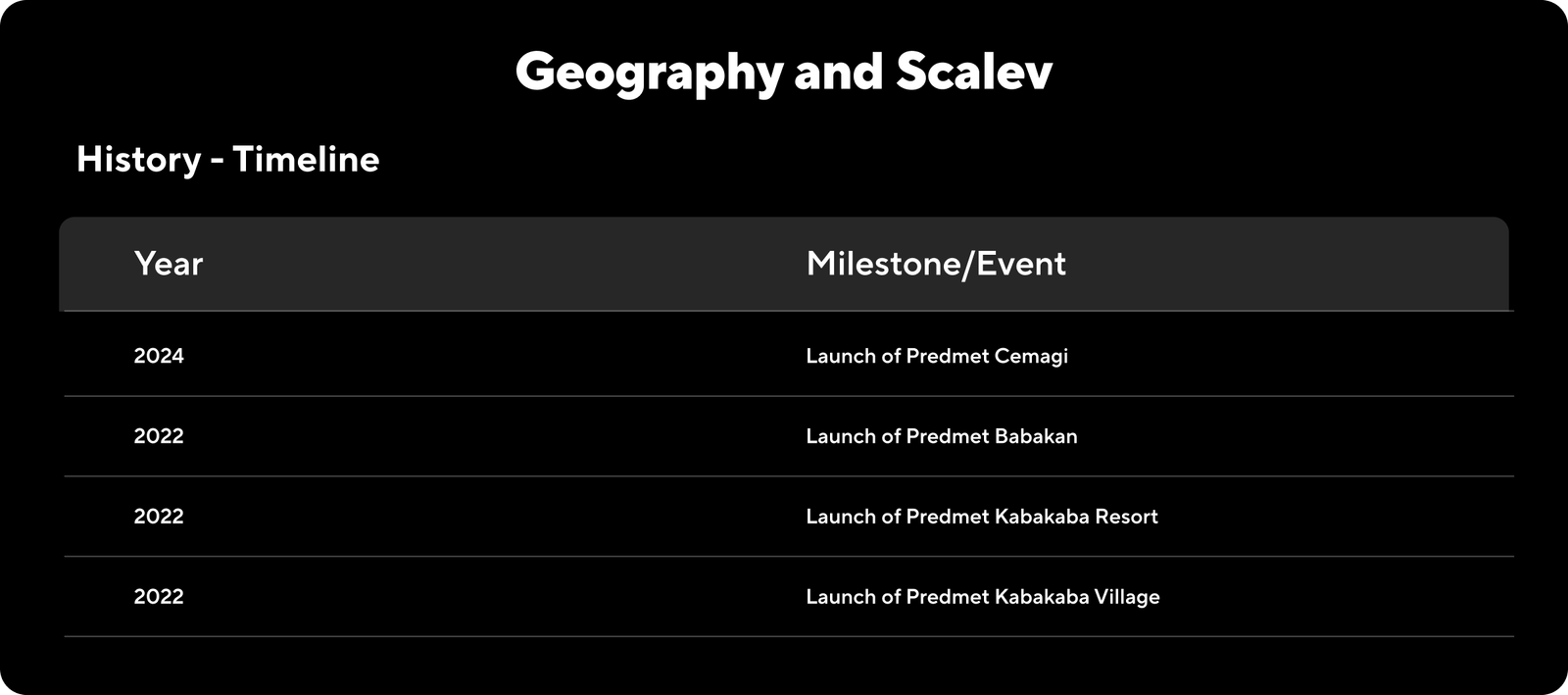Screen dimensions: 1568x695
Task: Click the word "History" in the subheading
Action: [x=138, y=159]
